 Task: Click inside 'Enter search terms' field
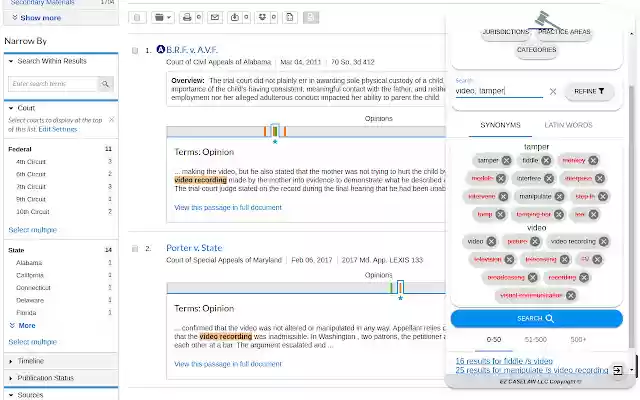53,84
